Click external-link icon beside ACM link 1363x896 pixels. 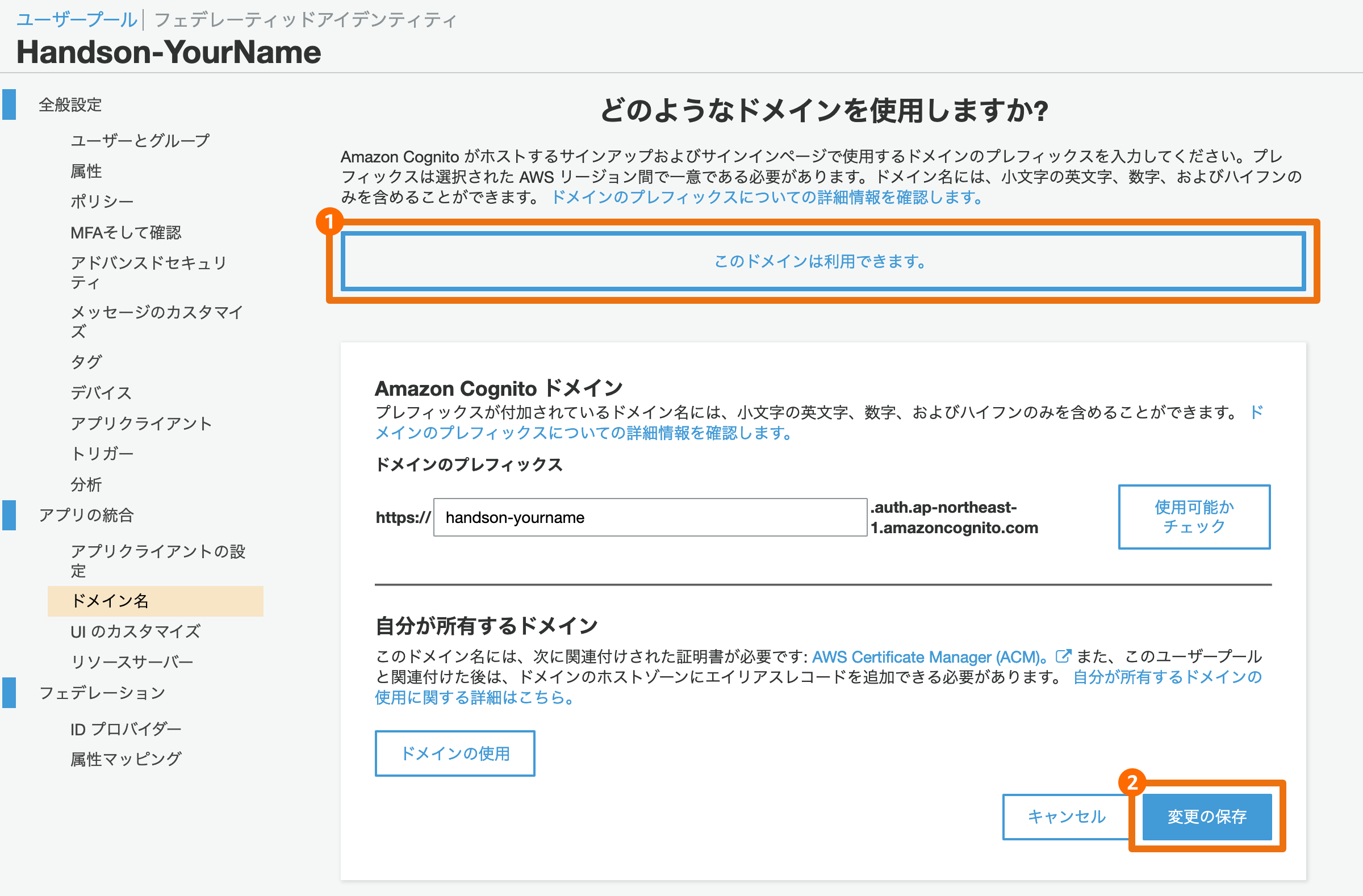(x=1063, y=656)
